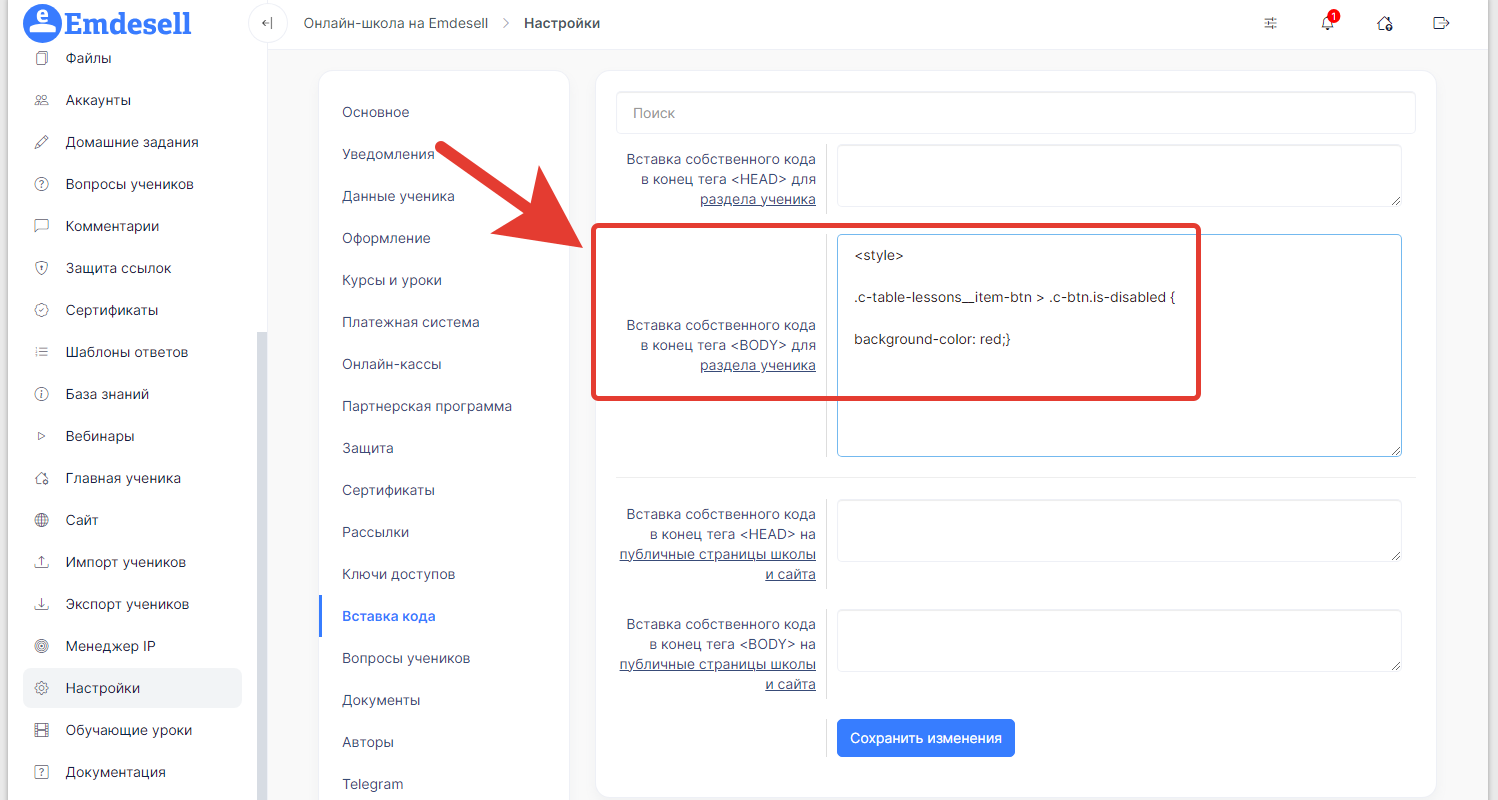
Task: Collapse sidebar with the arrow toggle button
Action: click(x=267, y=23)
